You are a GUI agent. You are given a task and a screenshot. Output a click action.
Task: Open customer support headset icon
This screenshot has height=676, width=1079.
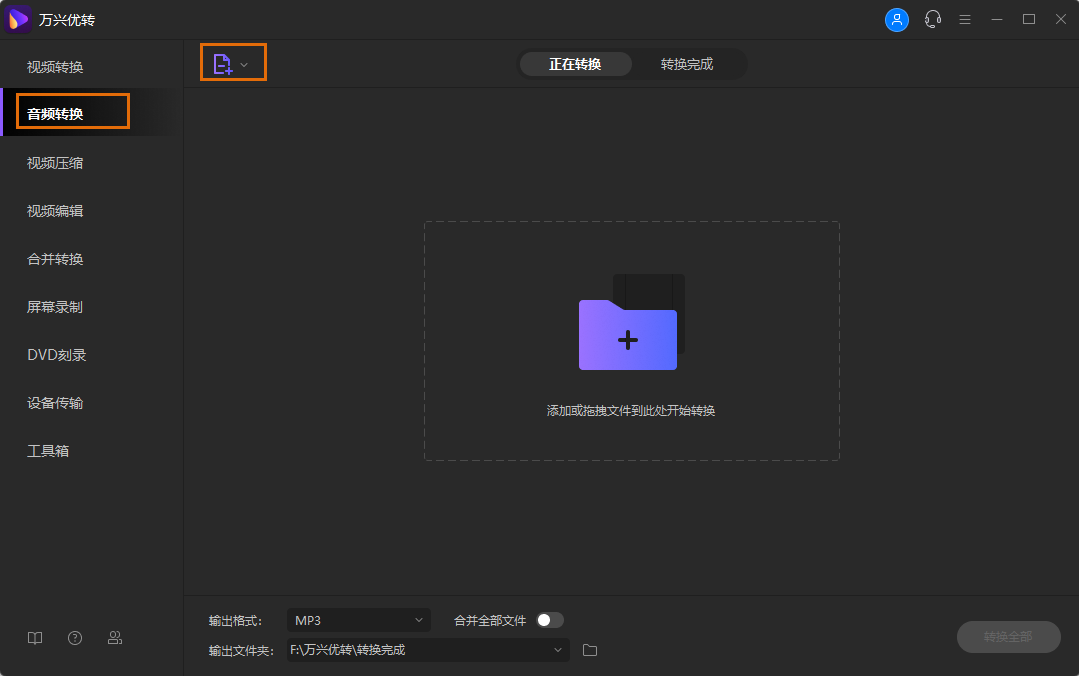[x=932, y=19]
